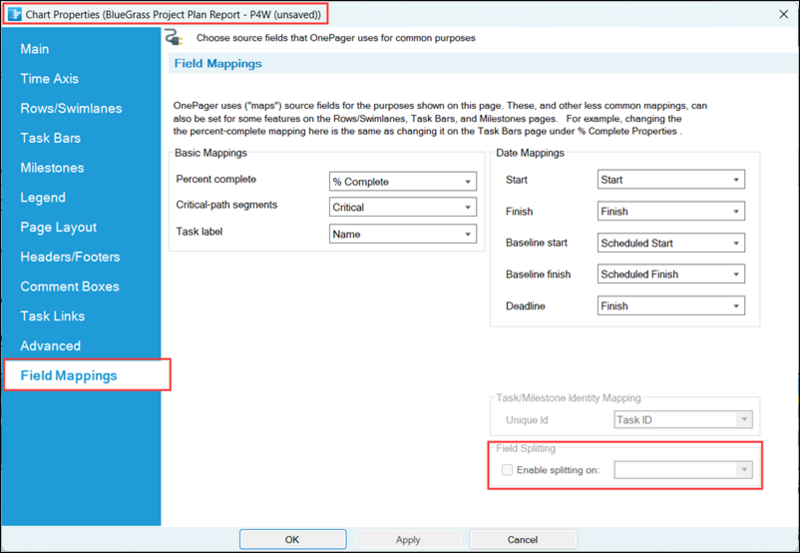Close the Chart Properties dialog

coord(784,14)
